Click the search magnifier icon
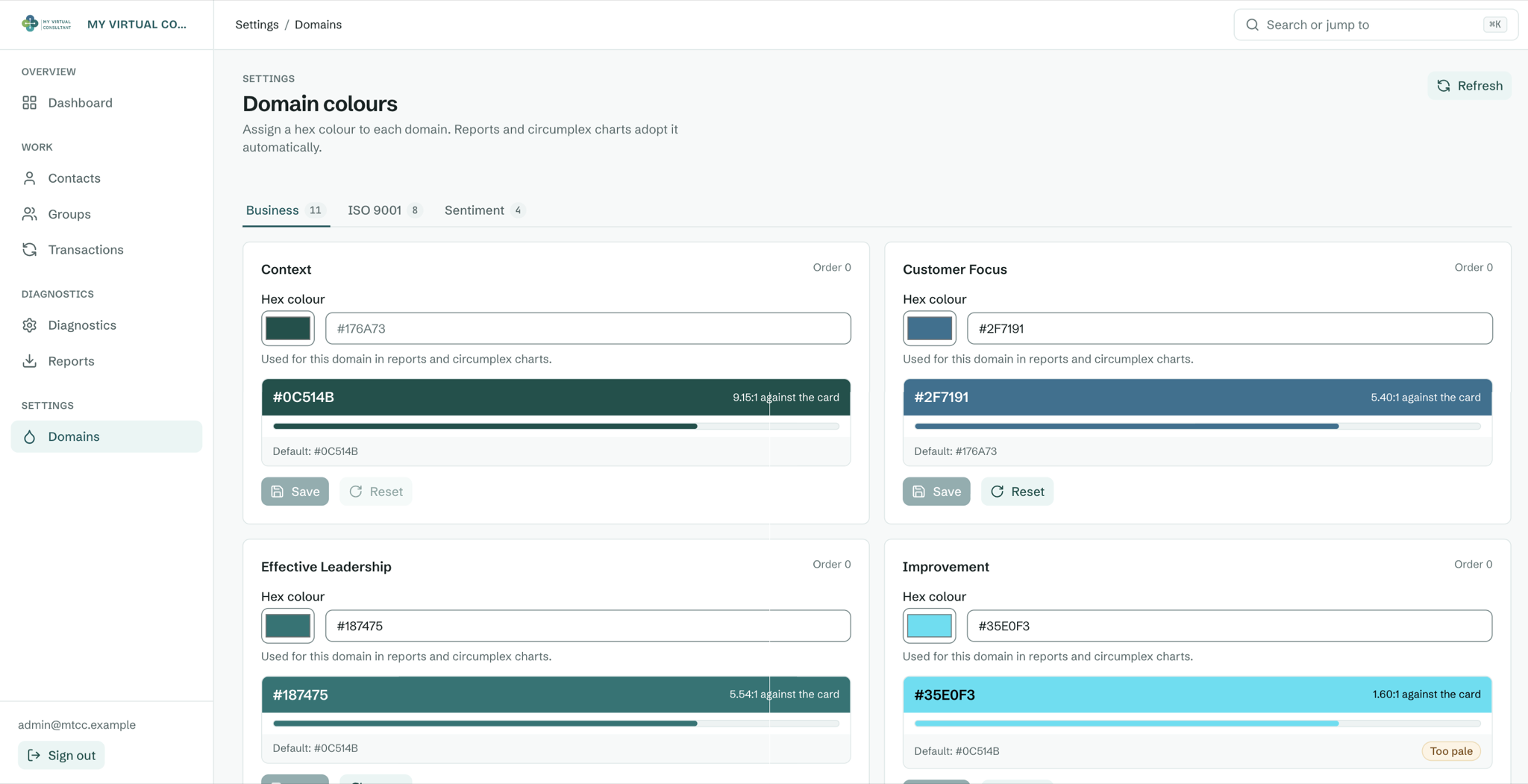Image resolution: width=1528 pixels, height=784 pixels. (x=1253, y=25)
